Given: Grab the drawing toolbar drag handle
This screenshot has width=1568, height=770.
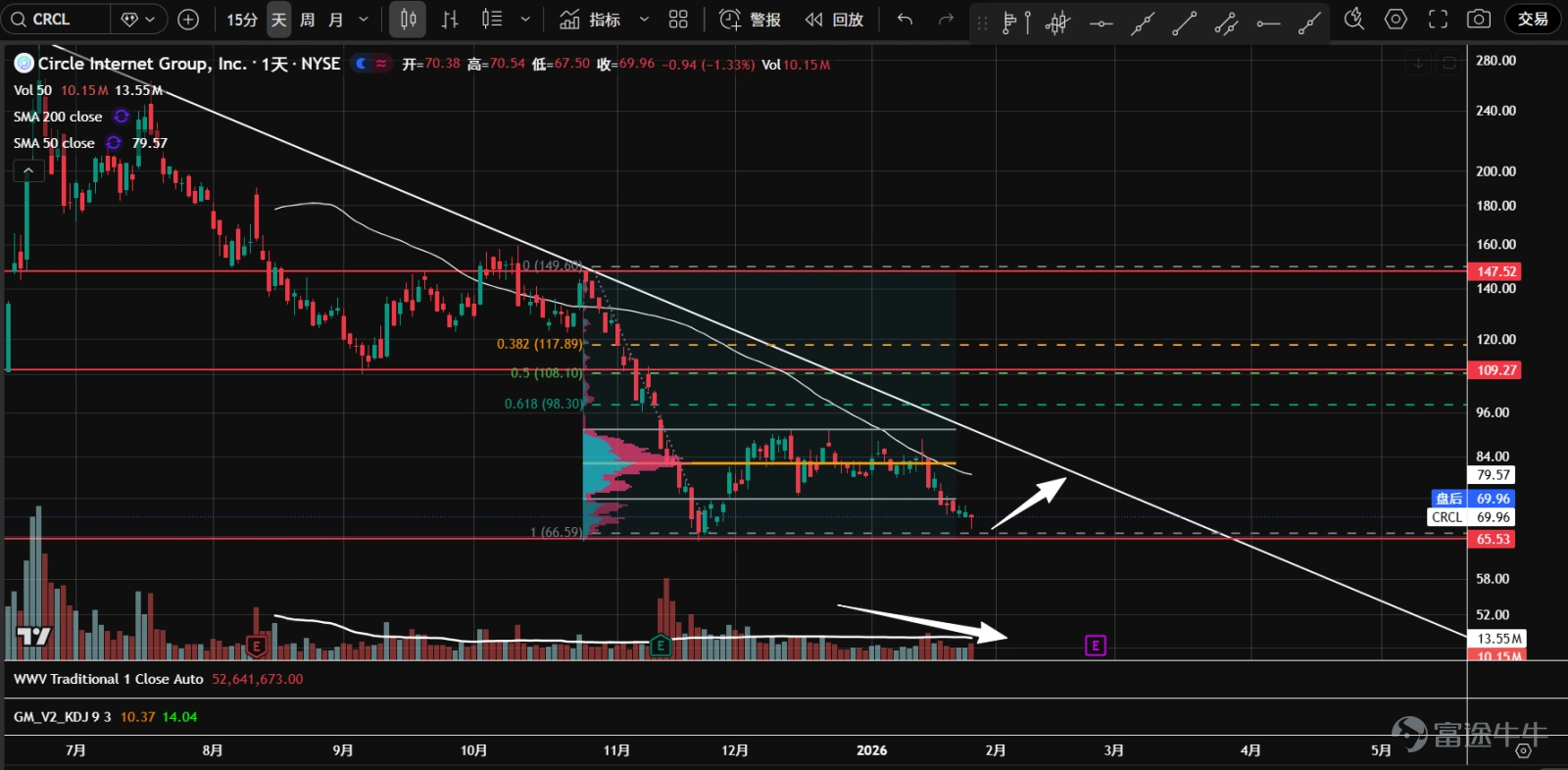Looking at the screenshot, I should [983, 23].
